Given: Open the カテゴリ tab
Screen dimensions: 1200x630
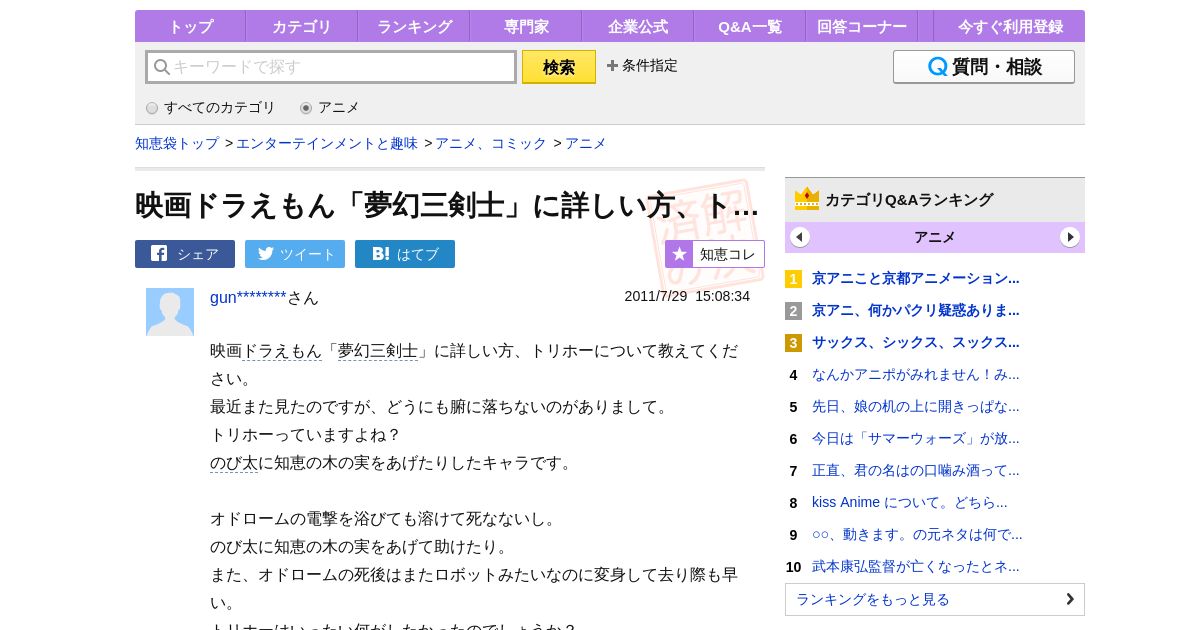Looking at the screenshot, I should pos(301,27).
